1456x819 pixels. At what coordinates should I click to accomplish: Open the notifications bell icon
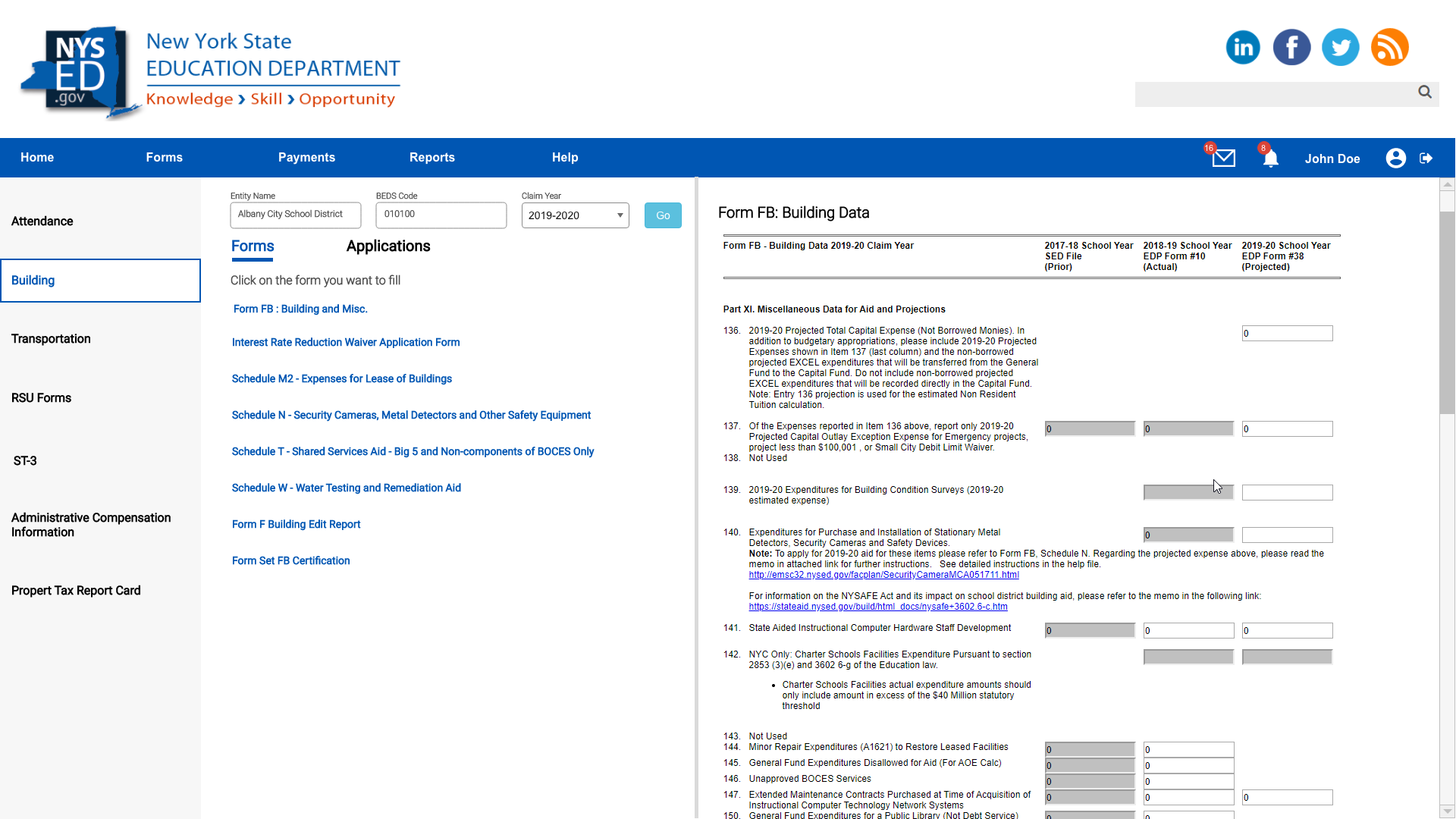pos(1271,158)
